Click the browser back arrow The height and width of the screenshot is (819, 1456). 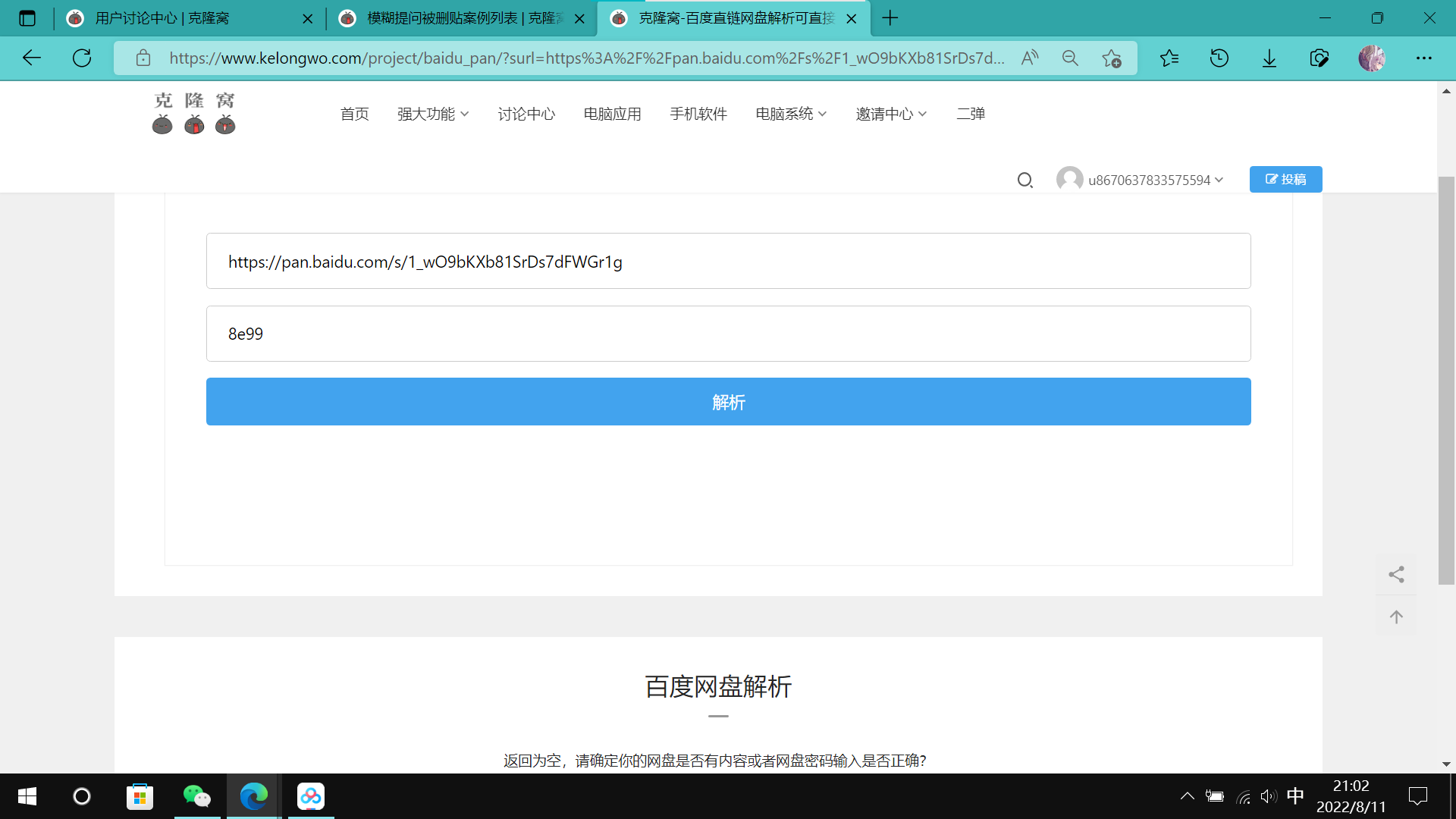pos(32,58)
